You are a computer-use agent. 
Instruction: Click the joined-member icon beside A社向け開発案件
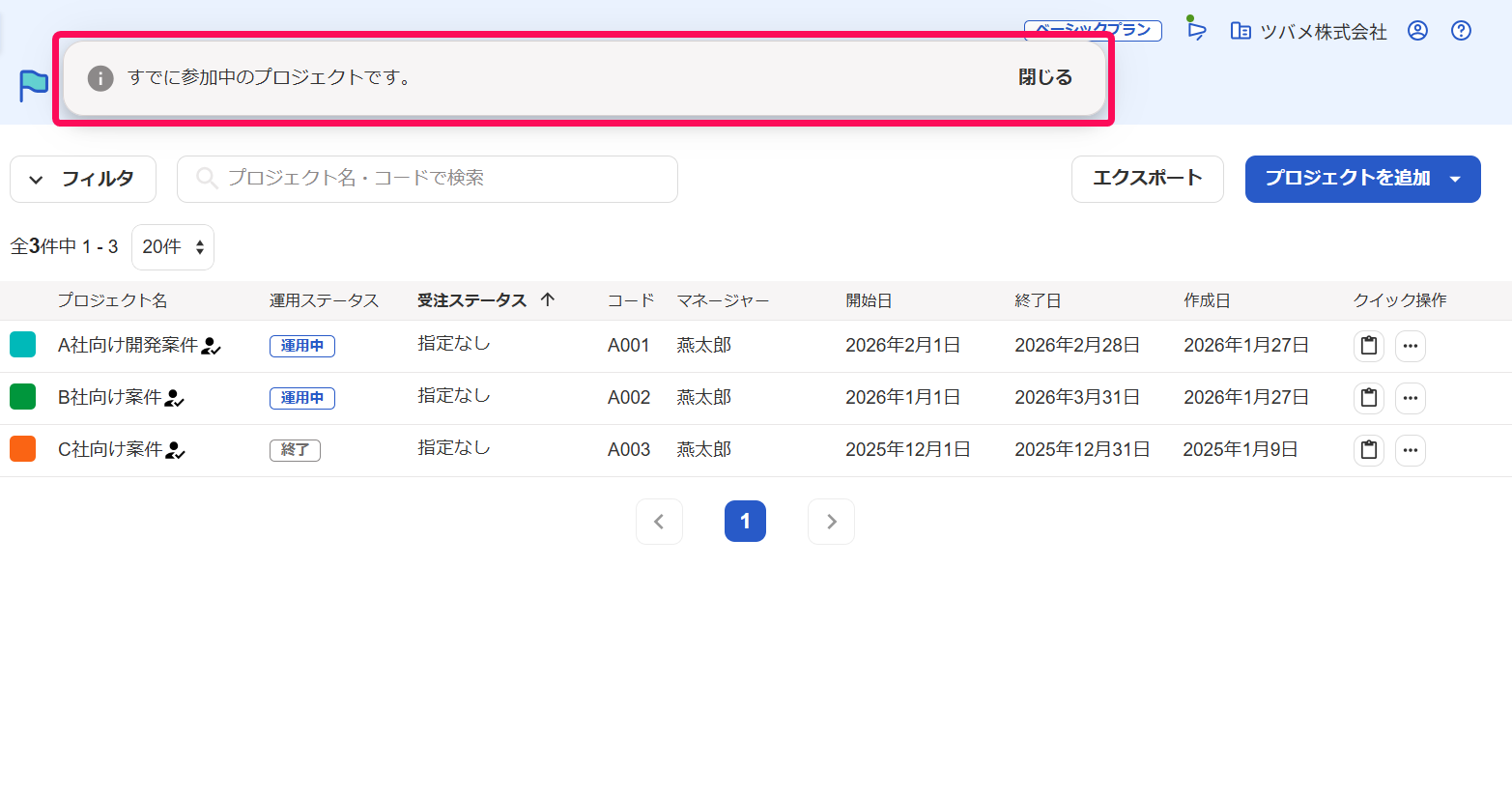pos(211,346)
